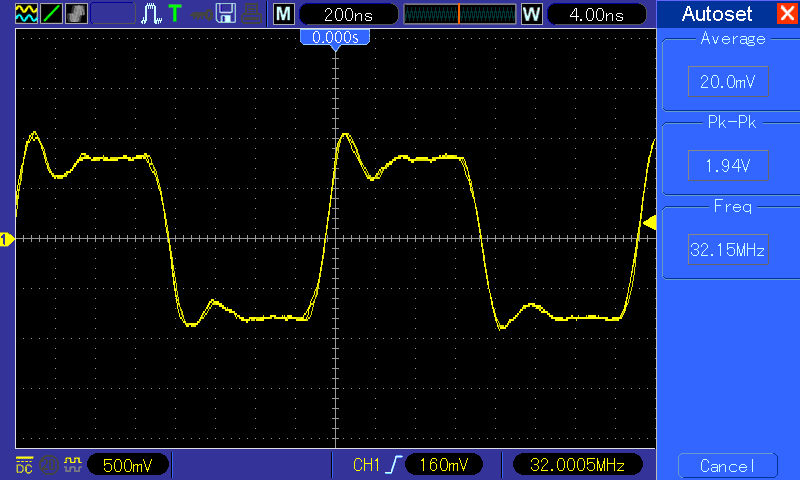Screen dimensions: 800x480
Task: Click the Average measurement label
Action: [733, 39]
